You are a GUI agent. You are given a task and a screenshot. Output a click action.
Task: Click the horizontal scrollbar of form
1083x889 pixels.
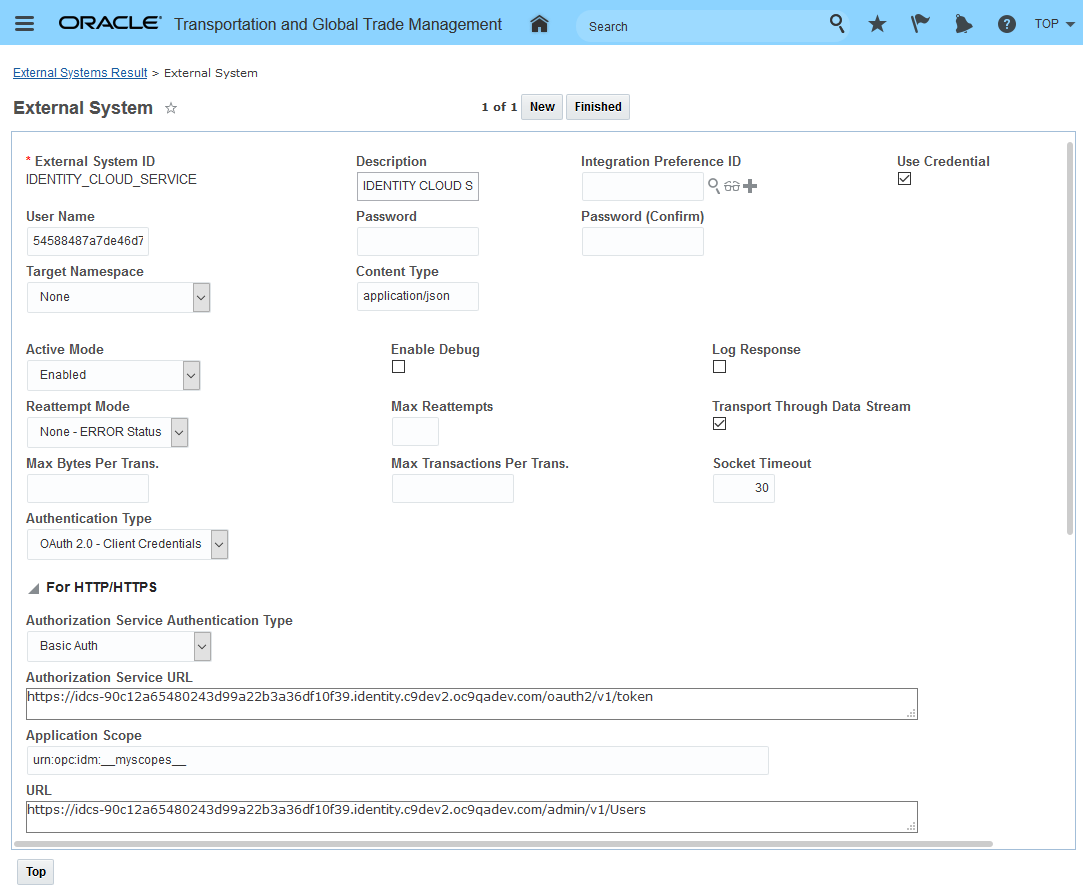503,844
